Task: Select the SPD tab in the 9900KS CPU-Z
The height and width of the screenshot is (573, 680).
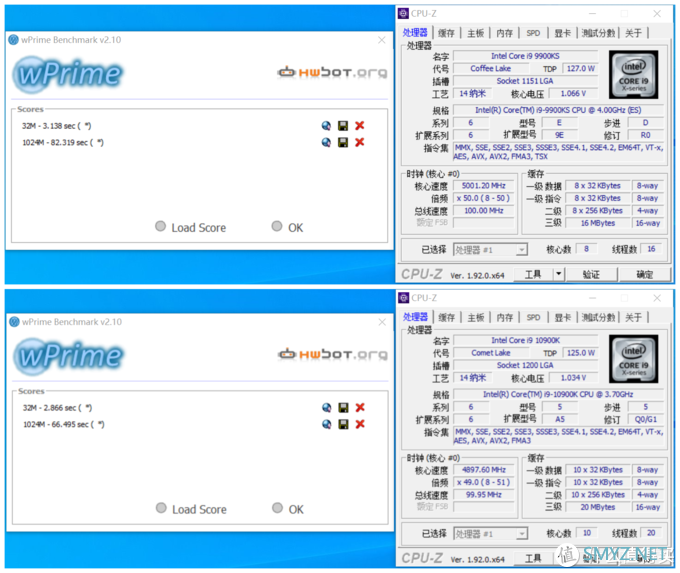Action: tap(533, 33)
